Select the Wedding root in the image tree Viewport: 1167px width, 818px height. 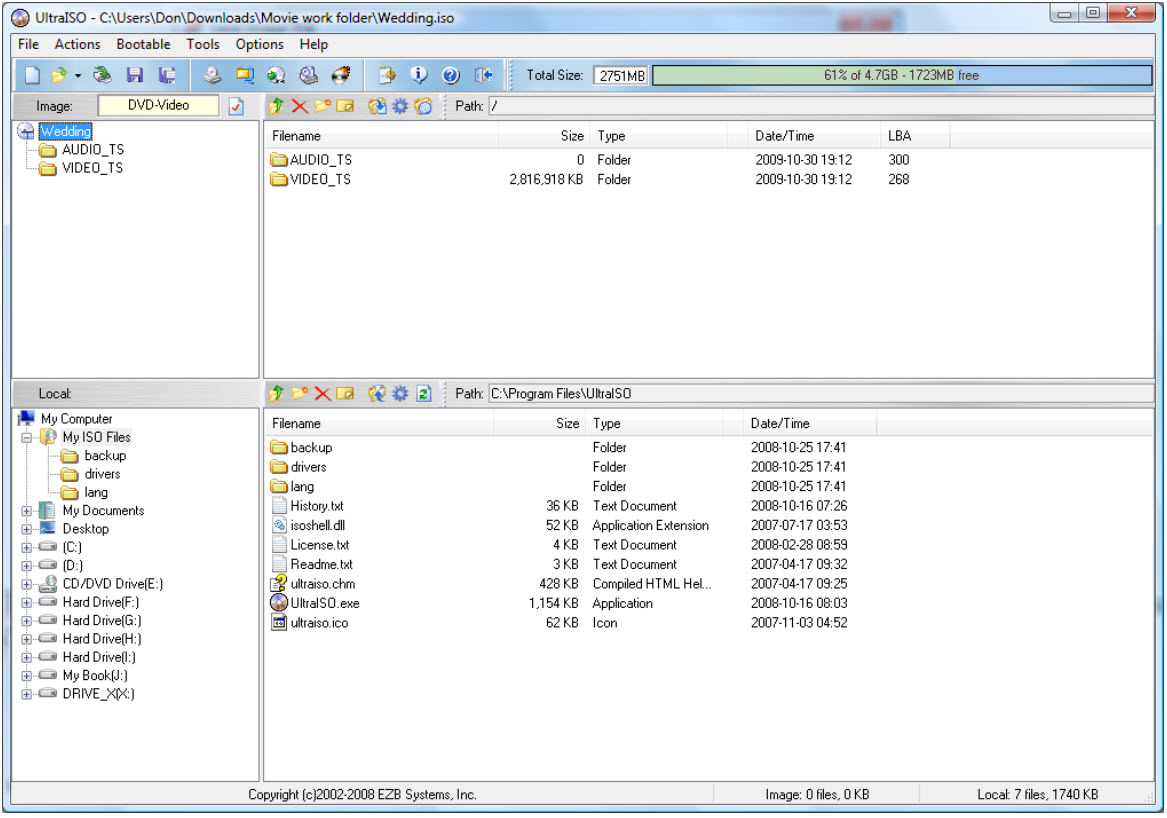point(65,132)
